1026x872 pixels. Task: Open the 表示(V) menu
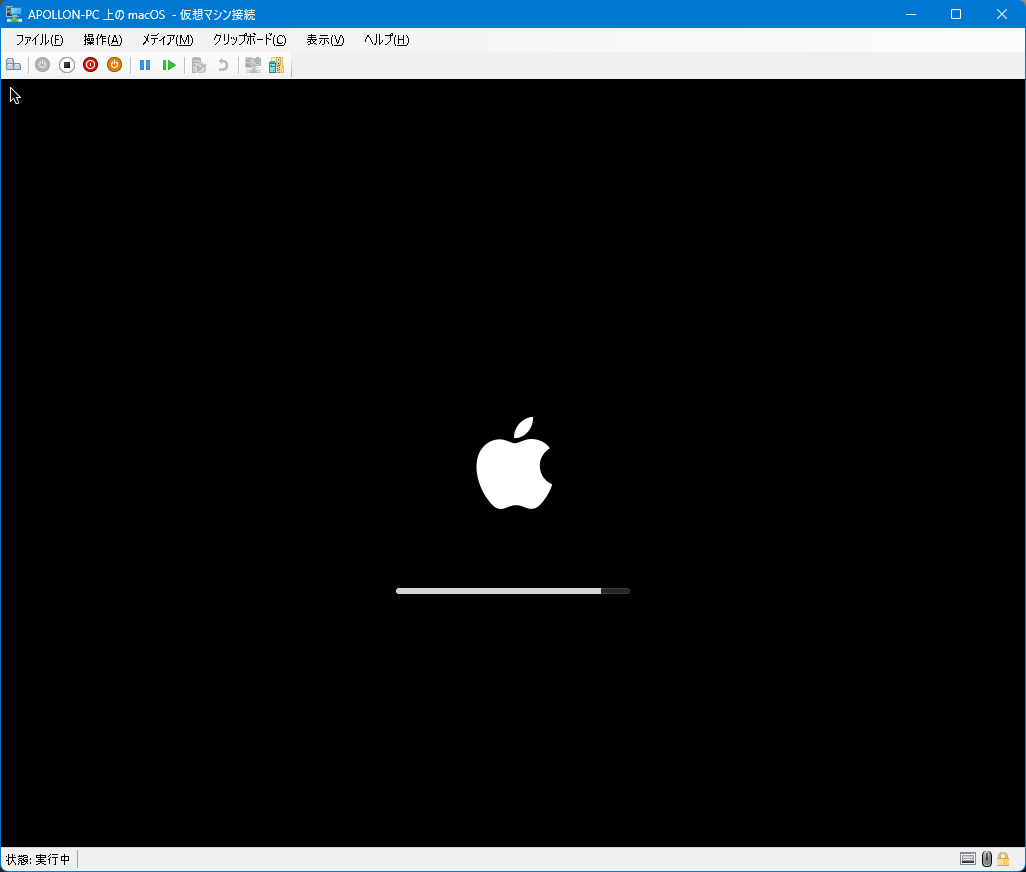(x=325, y=40)
